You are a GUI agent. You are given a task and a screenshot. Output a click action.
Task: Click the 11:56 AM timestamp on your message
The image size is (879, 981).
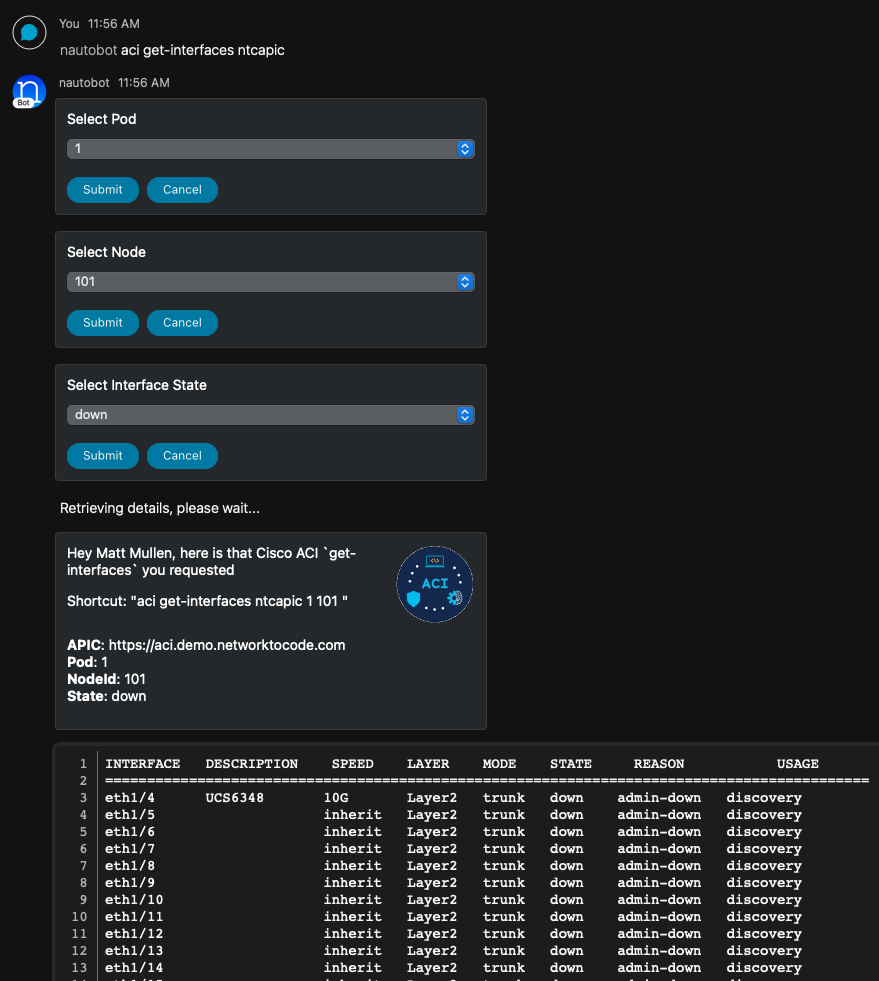tap(114, 24)
